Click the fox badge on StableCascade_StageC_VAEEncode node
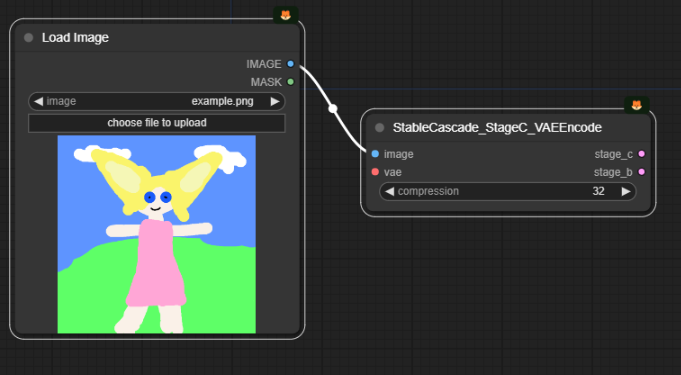The height and width of the screenshot is (375, 681). click(x=636, y=106)
